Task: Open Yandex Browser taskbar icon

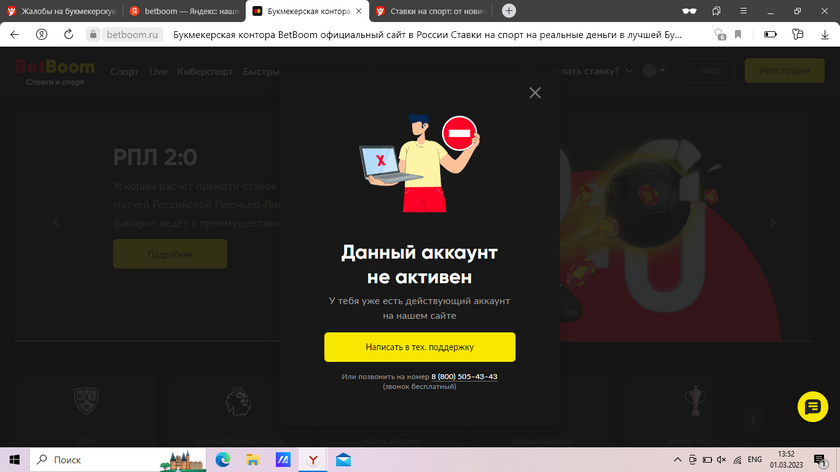Action: click(x=313, y=460)
